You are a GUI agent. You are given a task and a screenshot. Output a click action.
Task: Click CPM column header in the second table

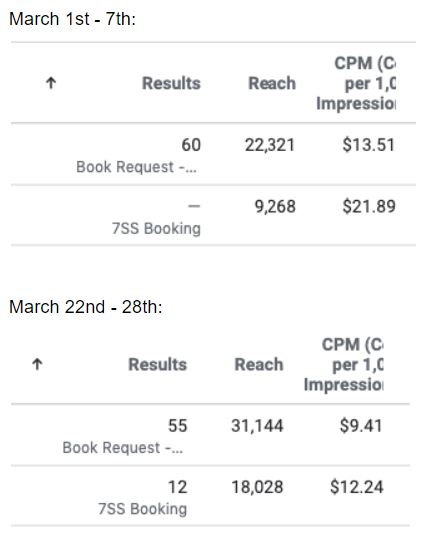(x=343, y=364)
